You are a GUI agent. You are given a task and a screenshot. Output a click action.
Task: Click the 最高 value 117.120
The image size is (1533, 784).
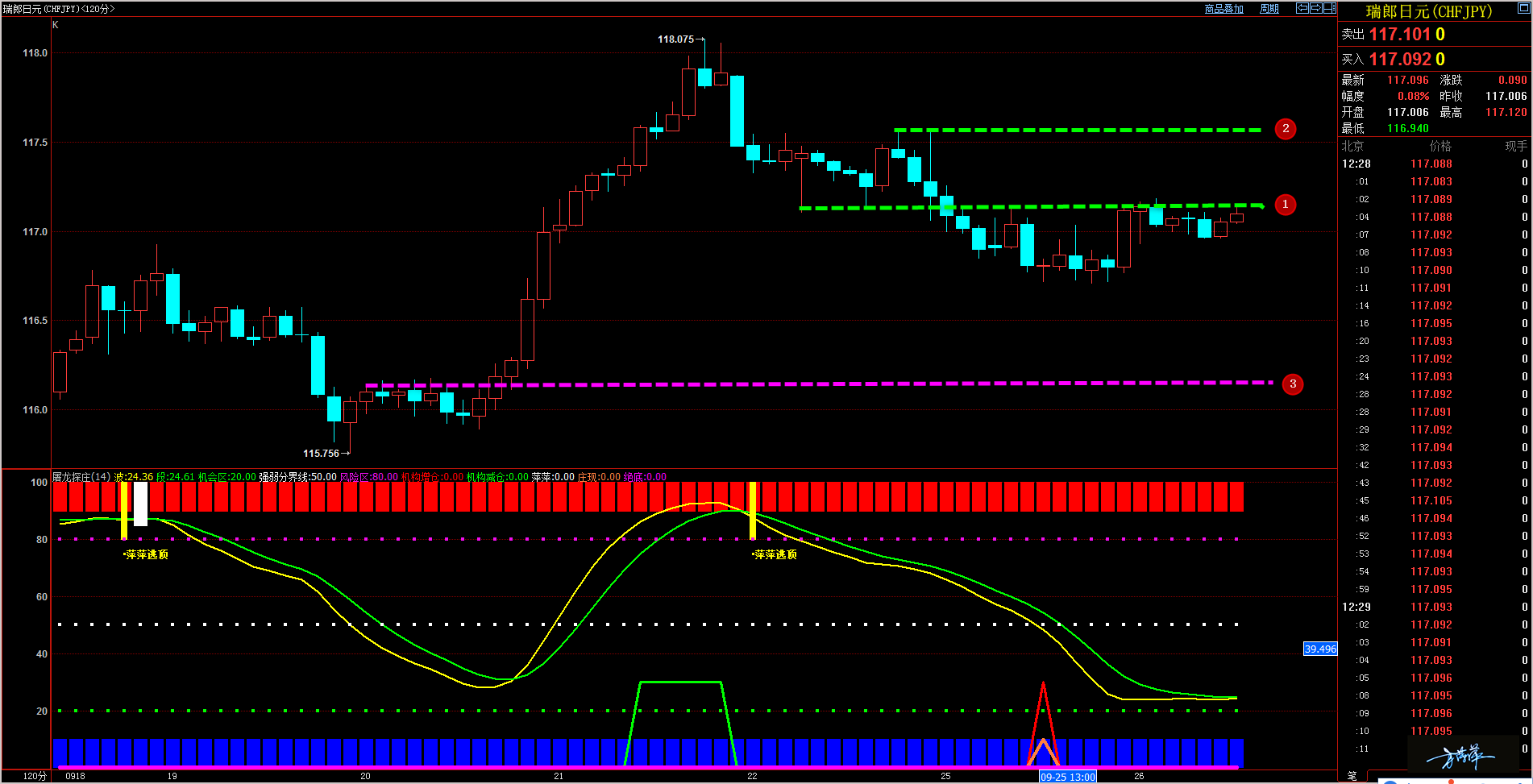[1506, 112]
